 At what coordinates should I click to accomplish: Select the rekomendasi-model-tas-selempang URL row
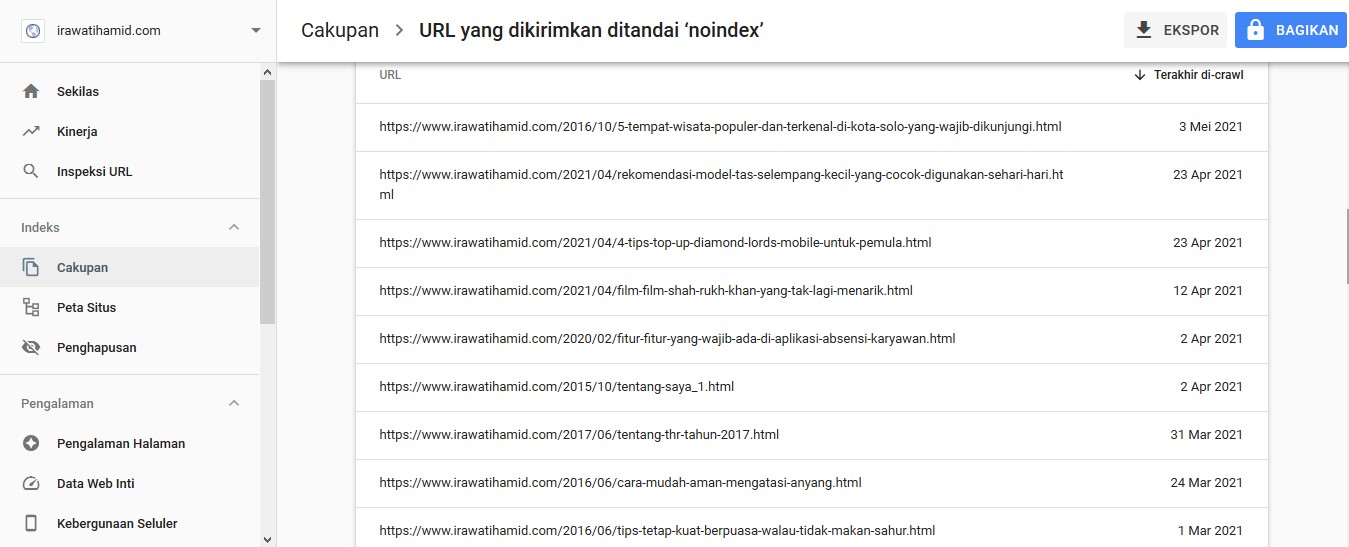tap(811, 185)
